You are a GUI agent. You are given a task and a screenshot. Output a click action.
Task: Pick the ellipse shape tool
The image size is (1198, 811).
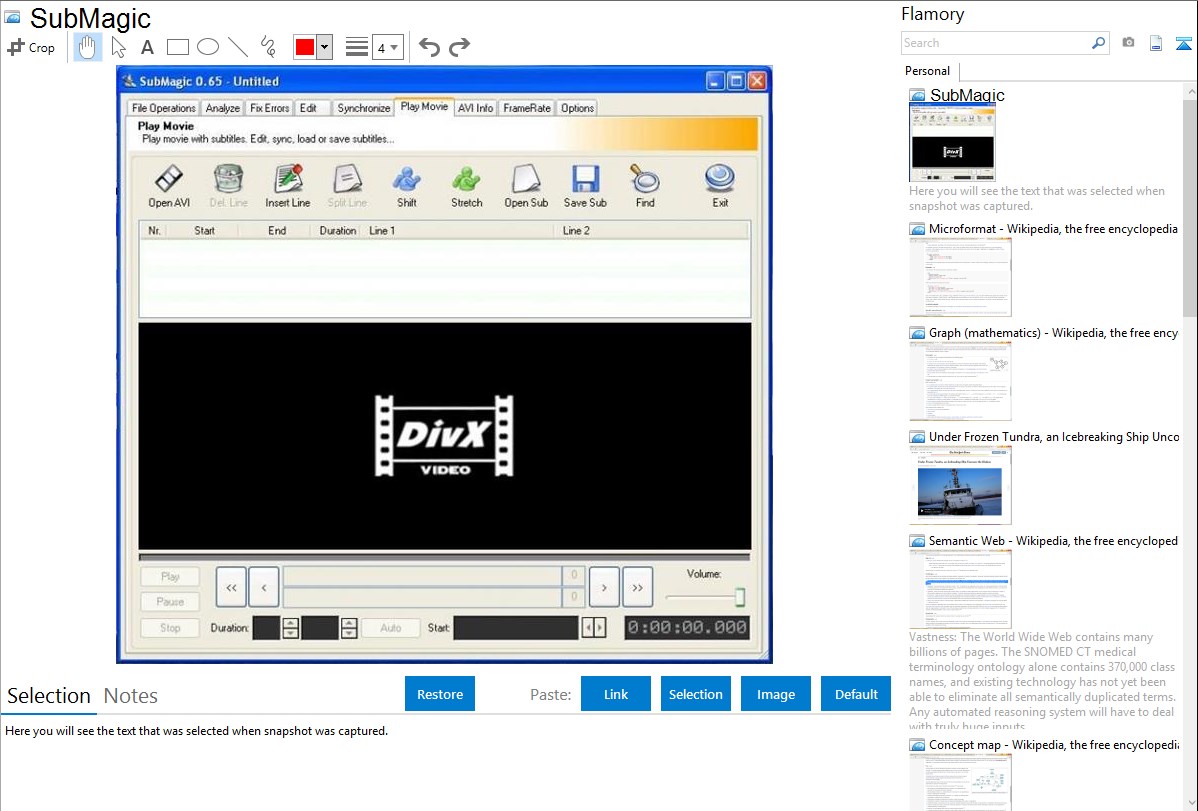[208, 47]
